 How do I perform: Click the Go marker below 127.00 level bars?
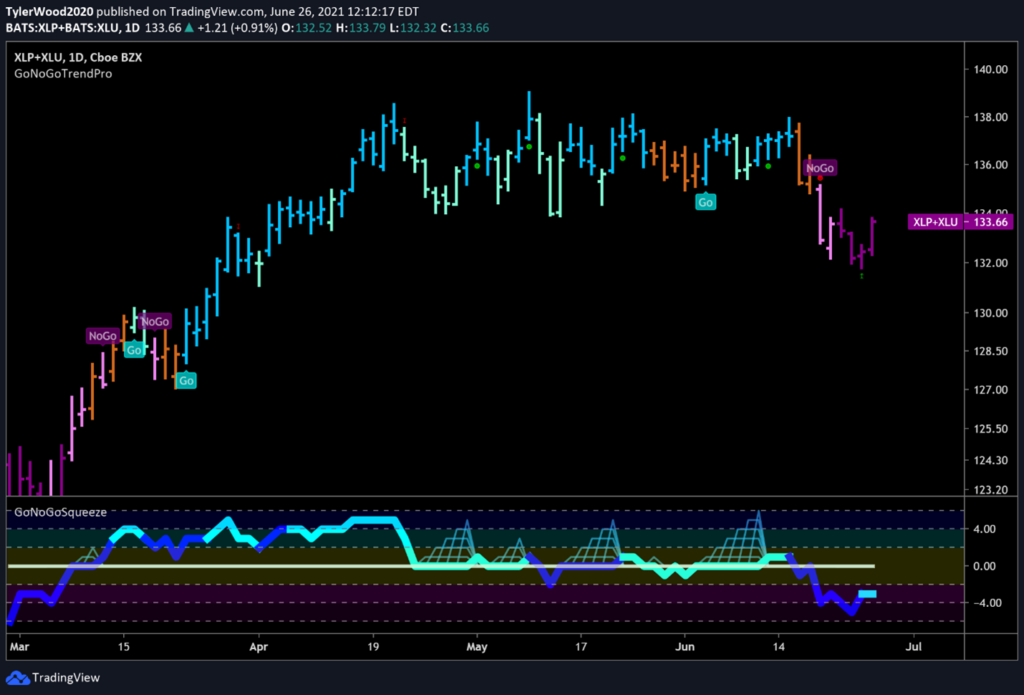pyautogui.click(x=187, y=381)
